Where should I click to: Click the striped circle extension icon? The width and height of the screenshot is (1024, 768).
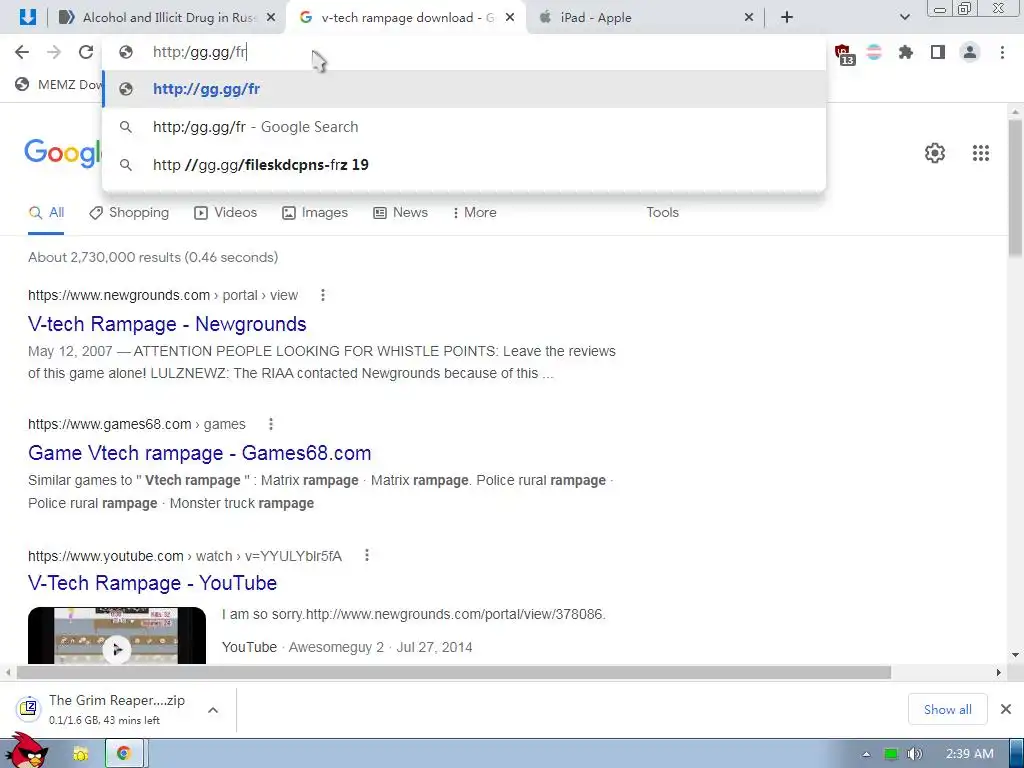[874, 52]
